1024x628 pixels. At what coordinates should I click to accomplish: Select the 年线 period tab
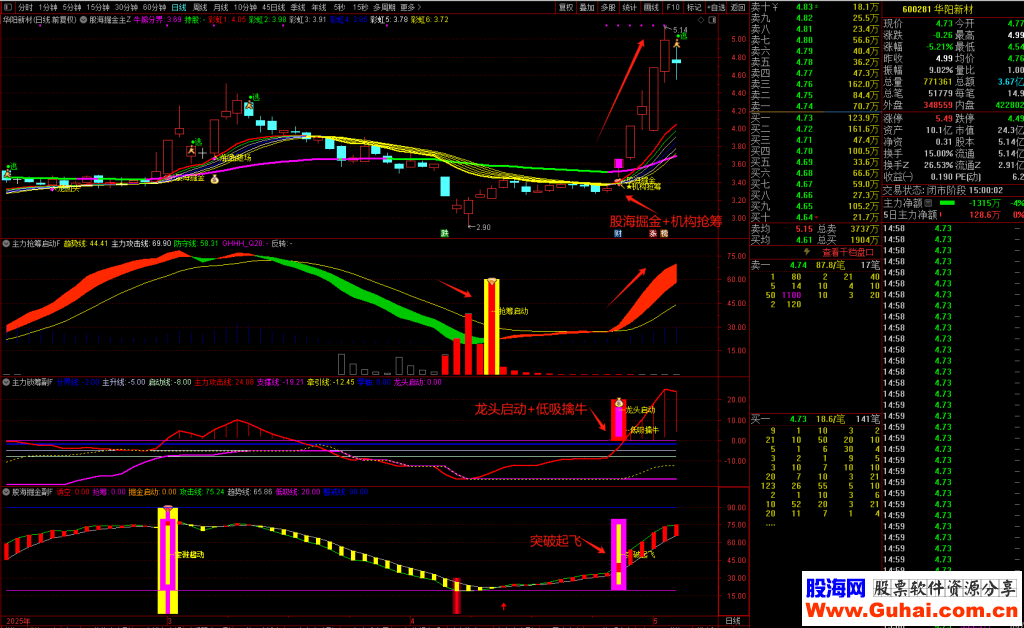coord(319,7)
